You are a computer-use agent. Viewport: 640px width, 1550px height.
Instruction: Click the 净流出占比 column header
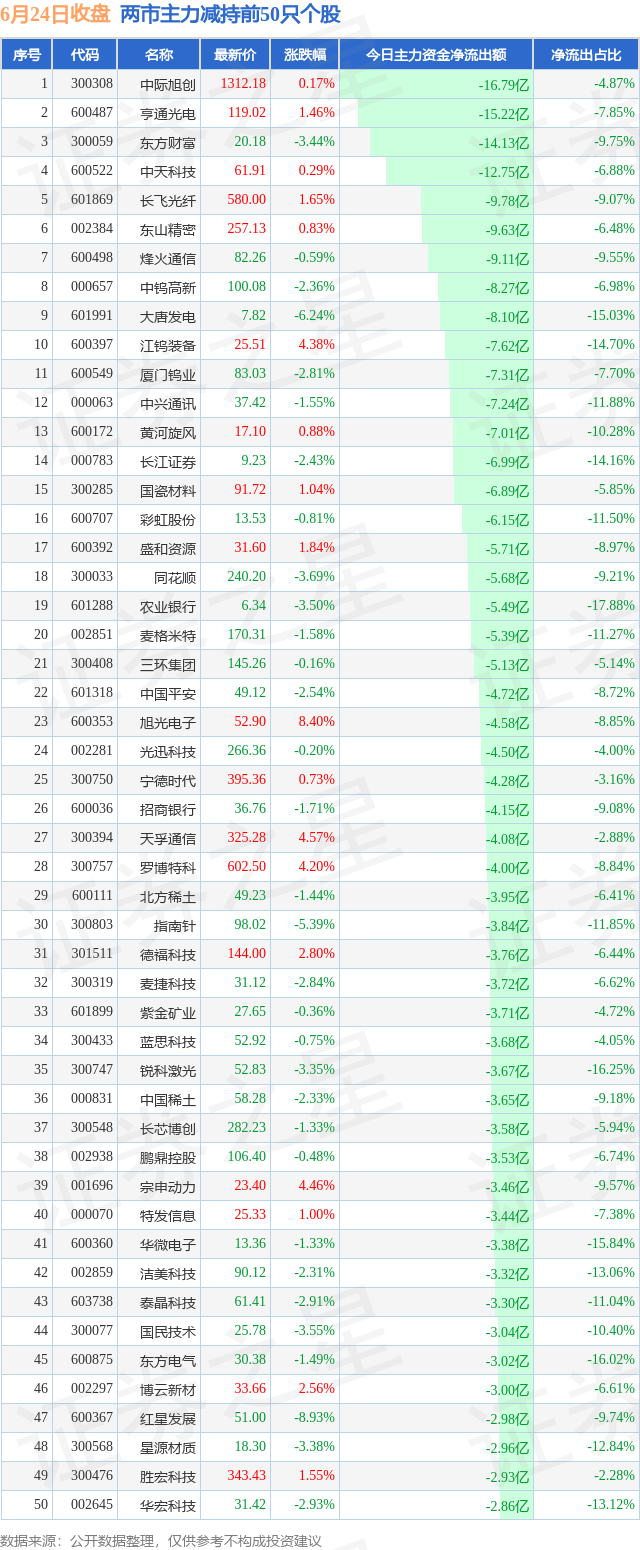(586, 55)
